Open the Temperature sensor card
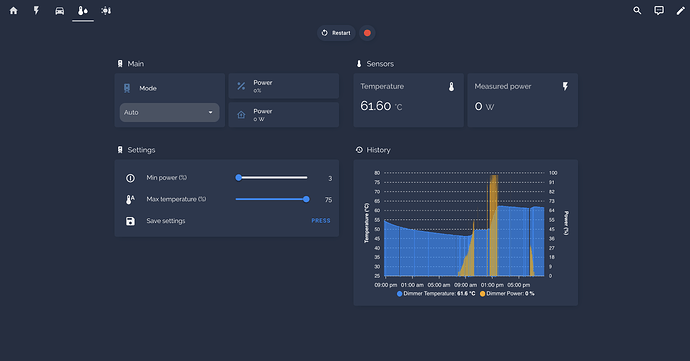This screenshot has height=361, width=690. (408, 100)
